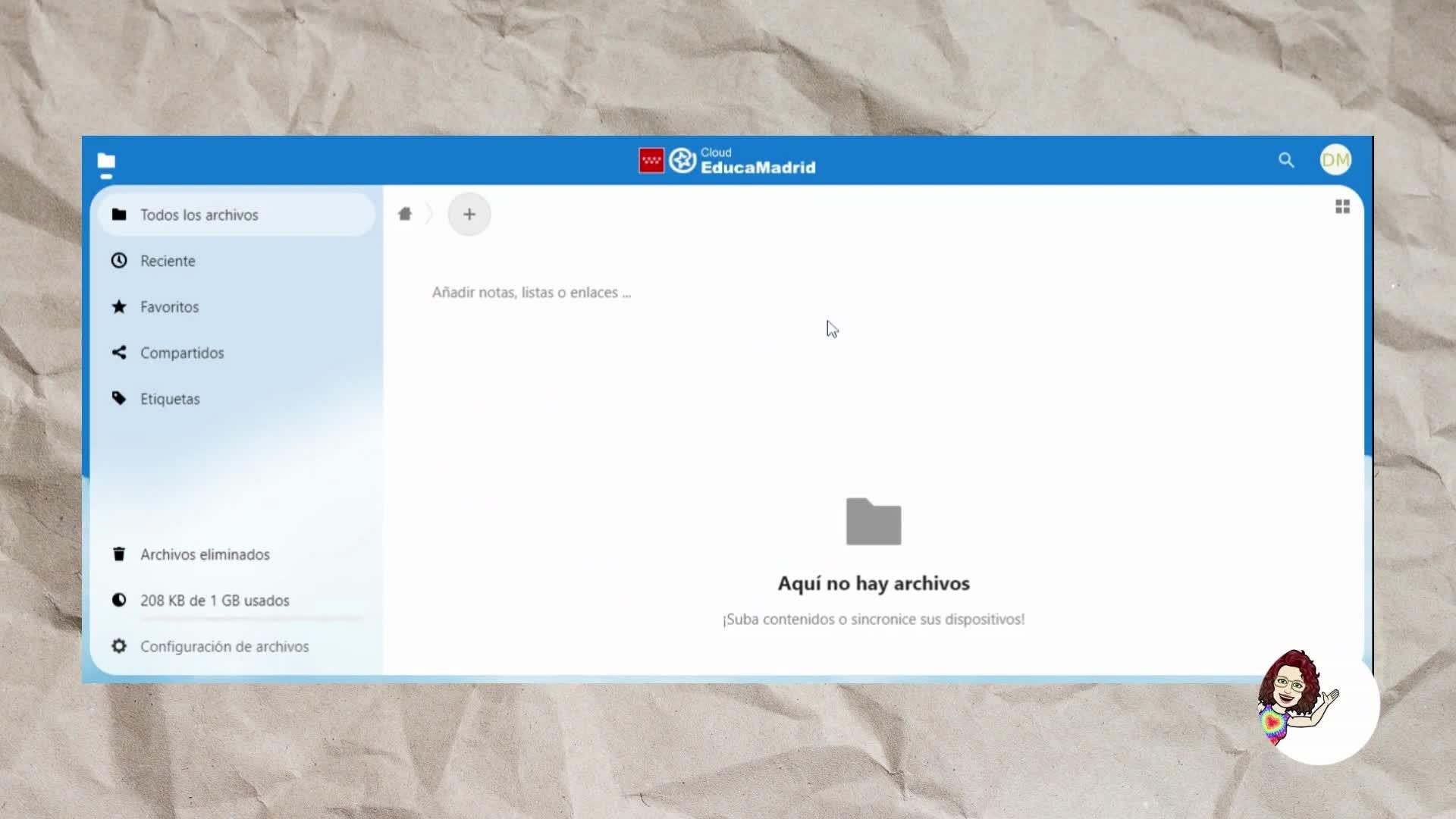The width and height of the screenshot is (1456, 819).
Task: Select Todos los archivos in sidebar
Action: [x=199, y=215]
